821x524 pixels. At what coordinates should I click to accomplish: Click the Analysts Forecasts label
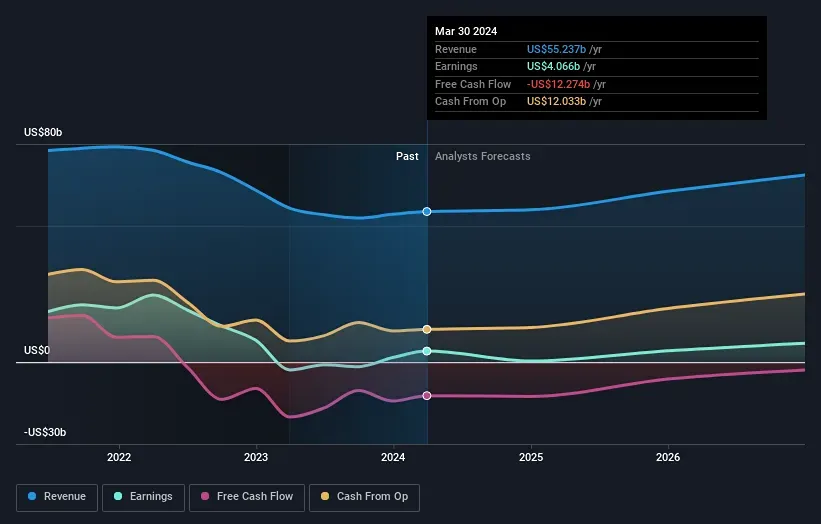click(x=482, y=156)
